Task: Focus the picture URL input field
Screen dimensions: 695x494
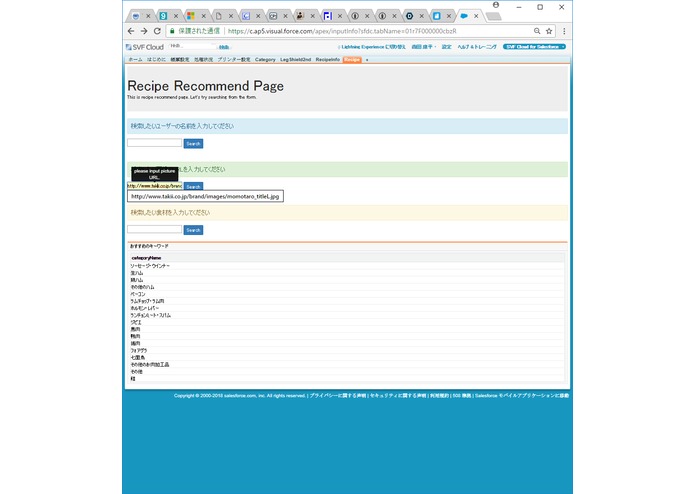Action: coord(154,186)
